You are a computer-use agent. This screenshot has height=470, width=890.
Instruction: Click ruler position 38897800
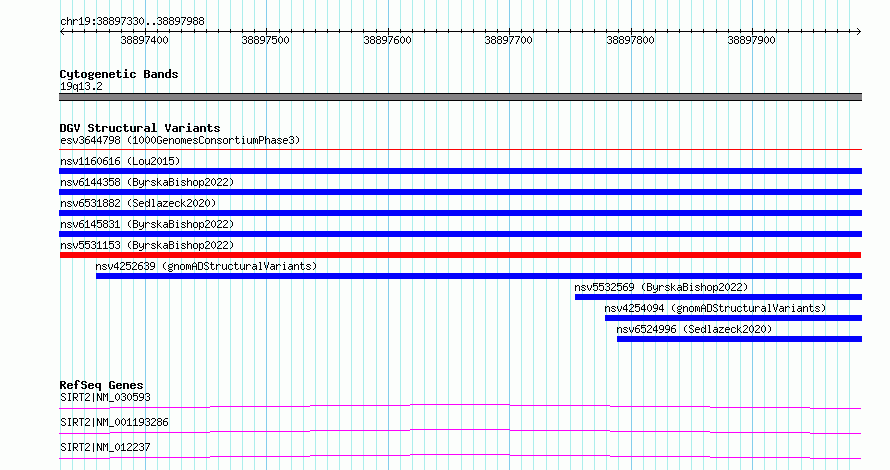tap(630, 40)
